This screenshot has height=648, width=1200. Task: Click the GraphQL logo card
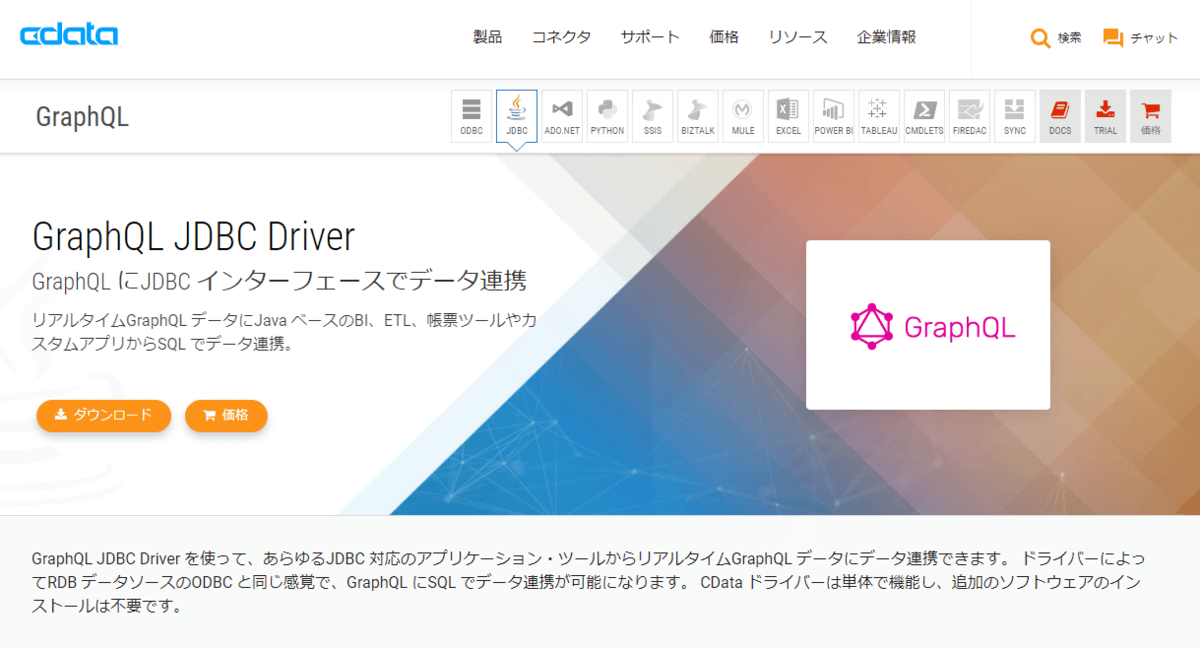tap(928, 325)
